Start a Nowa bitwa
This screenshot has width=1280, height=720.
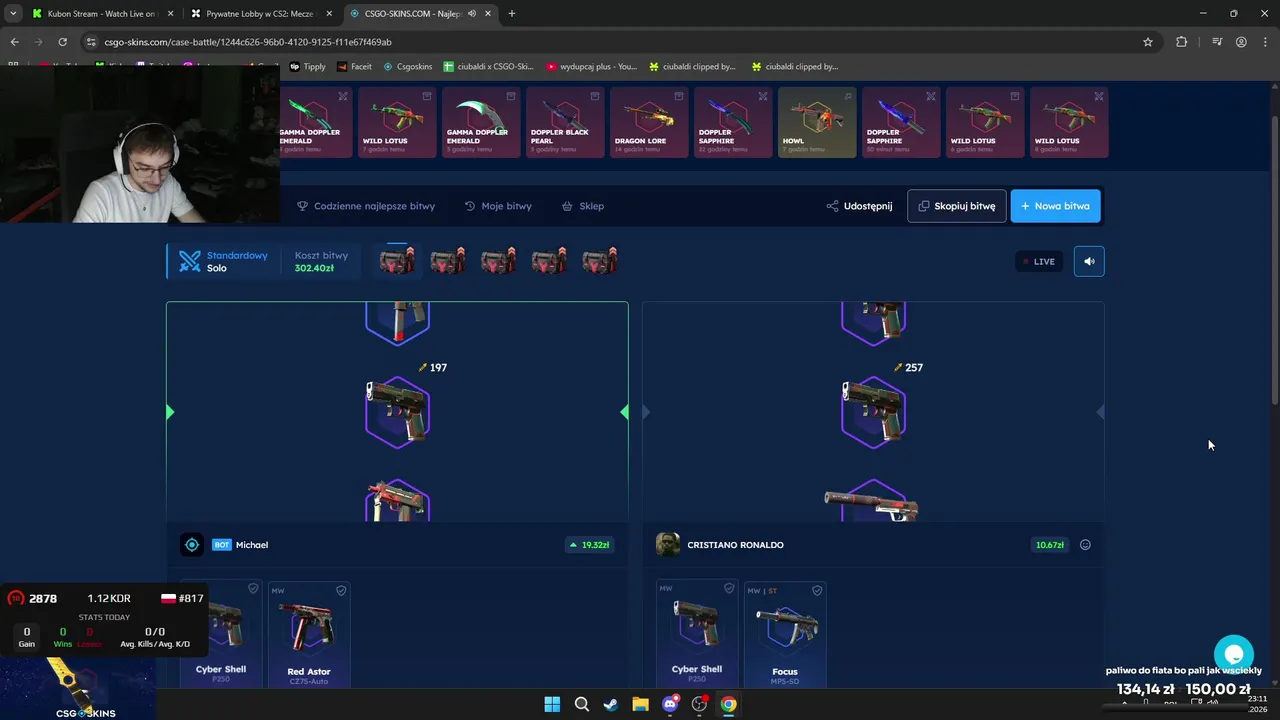[1055, 206]
